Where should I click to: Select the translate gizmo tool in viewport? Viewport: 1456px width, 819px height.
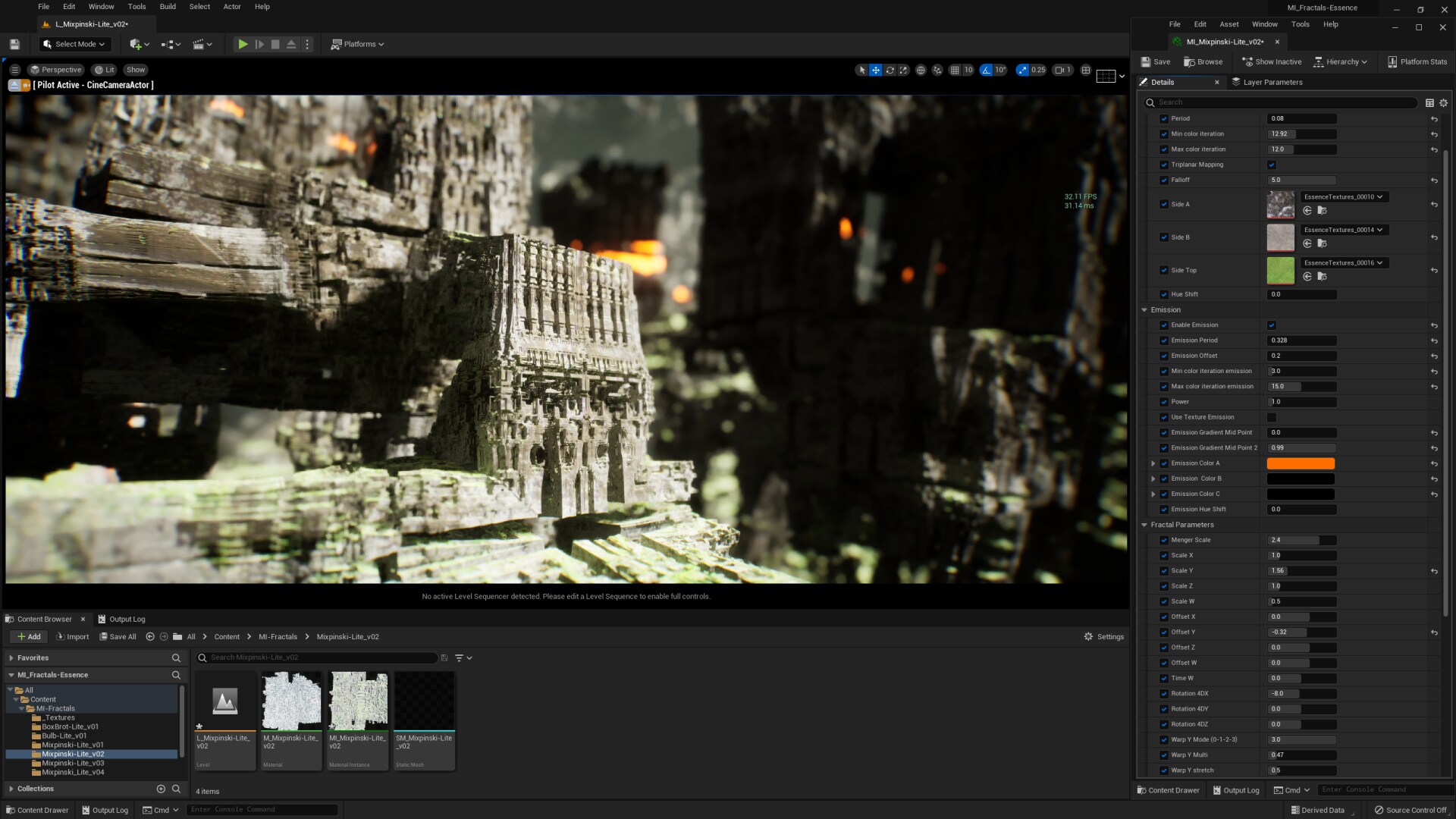pos(876,70)
